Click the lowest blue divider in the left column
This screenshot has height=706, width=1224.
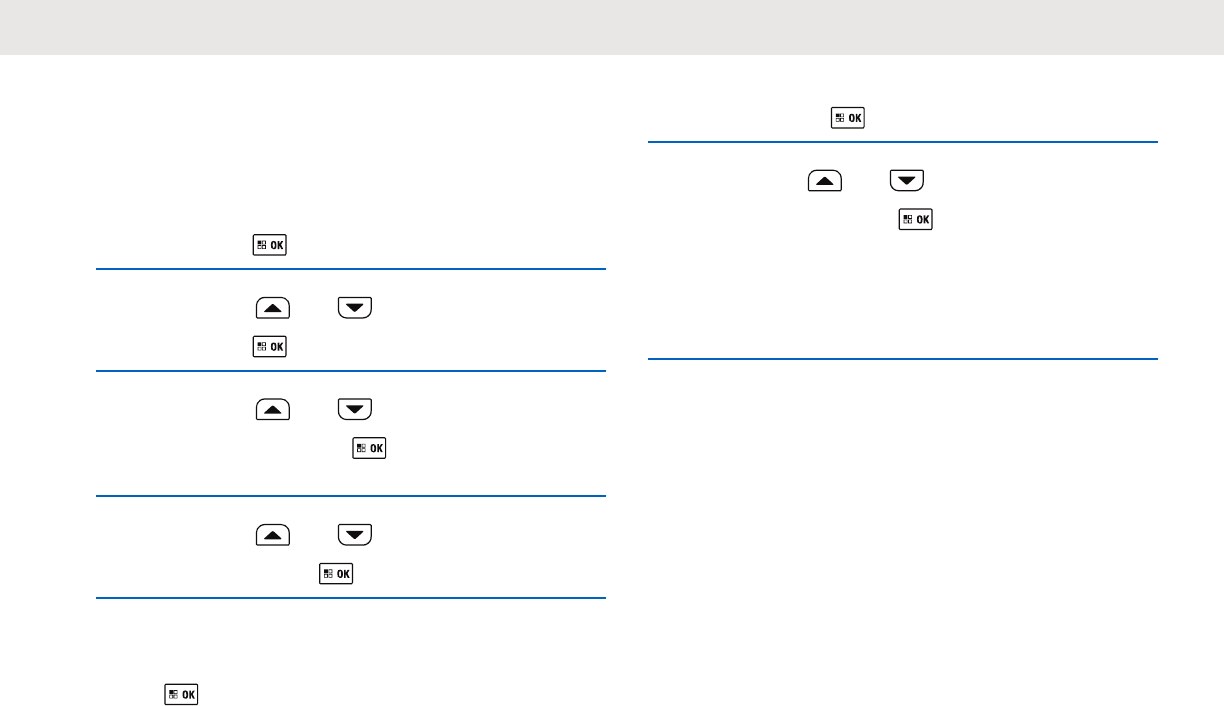point(351,598)
